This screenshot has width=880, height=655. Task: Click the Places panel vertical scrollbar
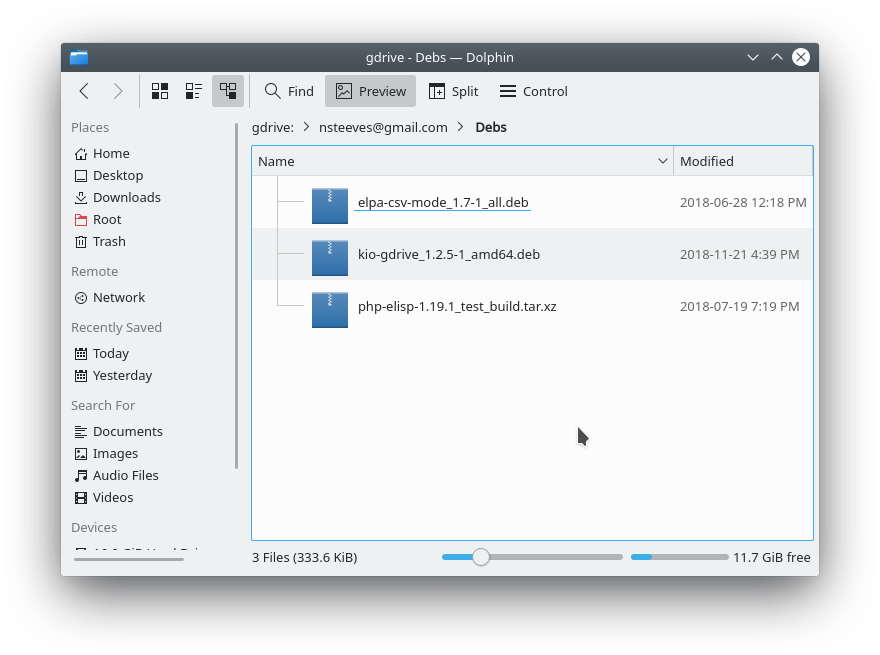pyautogui.click(x=236, y=296)
